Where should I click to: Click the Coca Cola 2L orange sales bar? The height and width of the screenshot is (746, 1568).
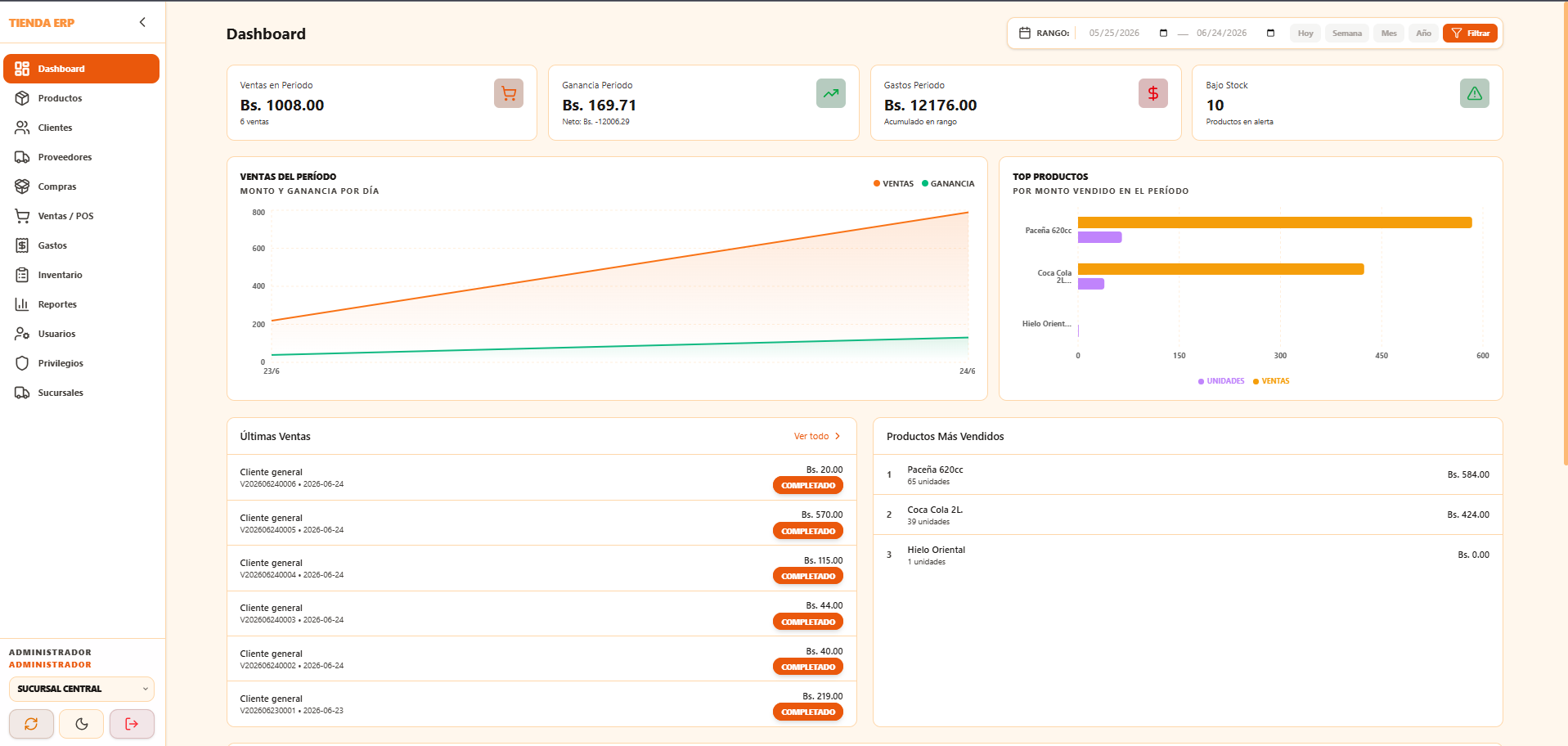[x=1220, y=269]
